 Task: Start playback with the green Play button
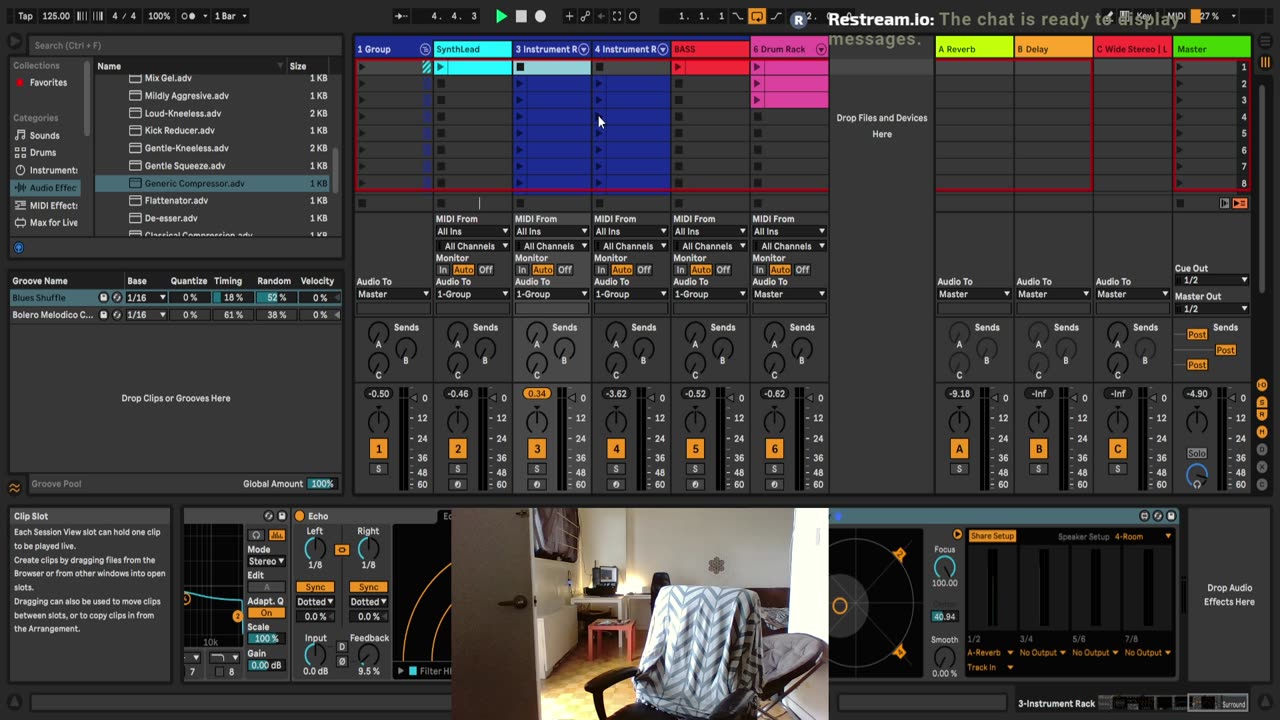pyautogui.click(x=501, y=16)
